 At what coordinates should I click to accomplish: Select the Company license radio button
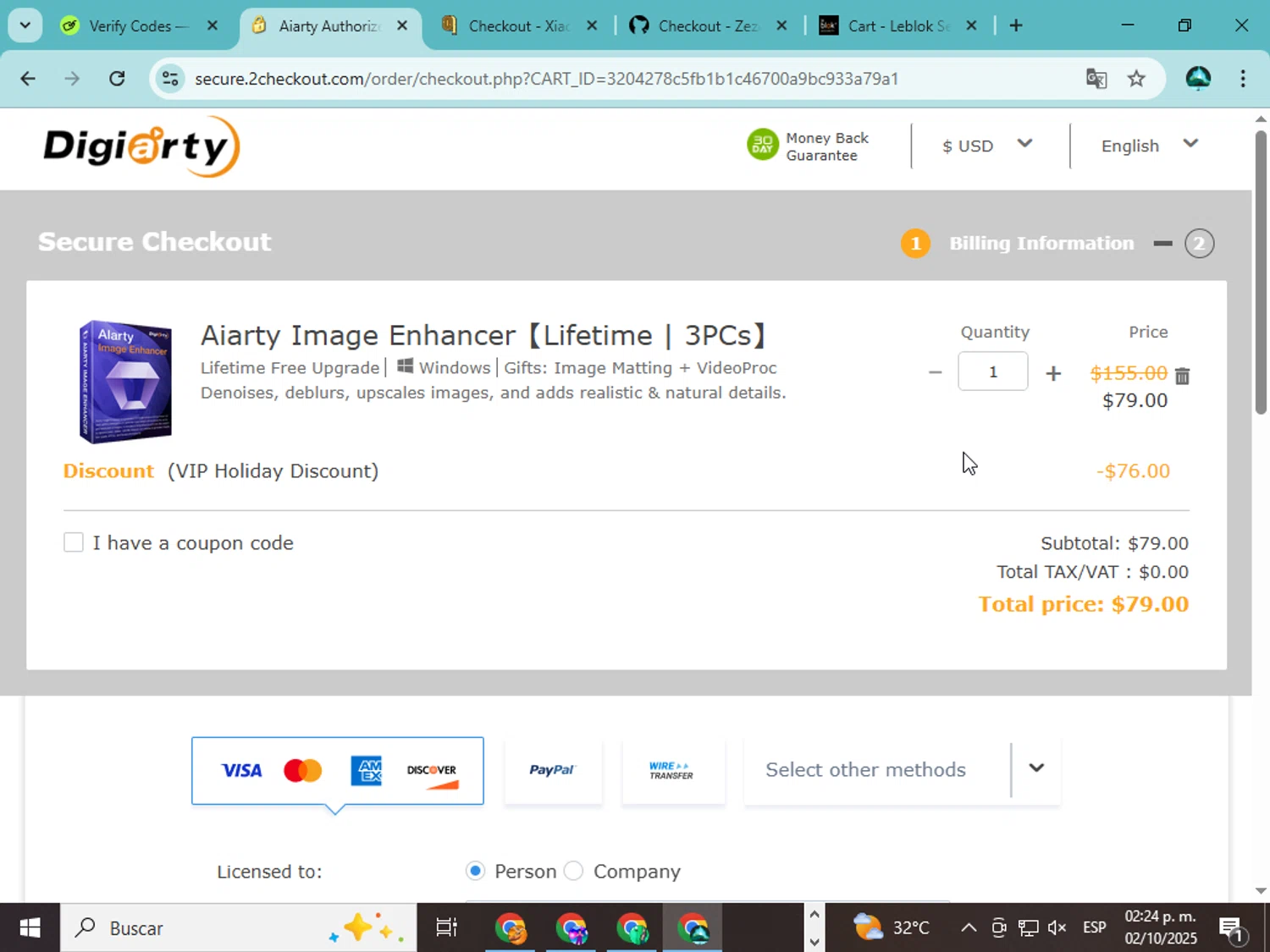(574, 871)
